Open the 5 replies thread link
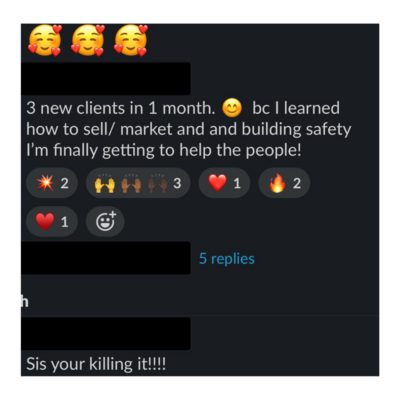The image size is (400, 400). tap(227, 259)
